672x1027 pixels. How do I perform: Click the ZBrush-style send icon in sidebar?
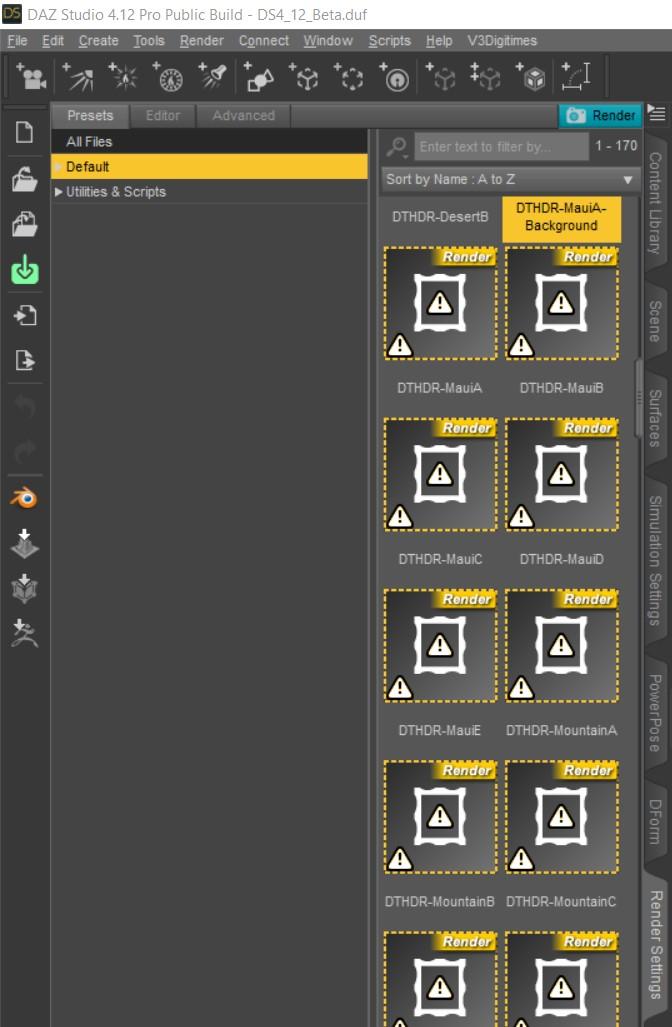(x=25, y=633)
